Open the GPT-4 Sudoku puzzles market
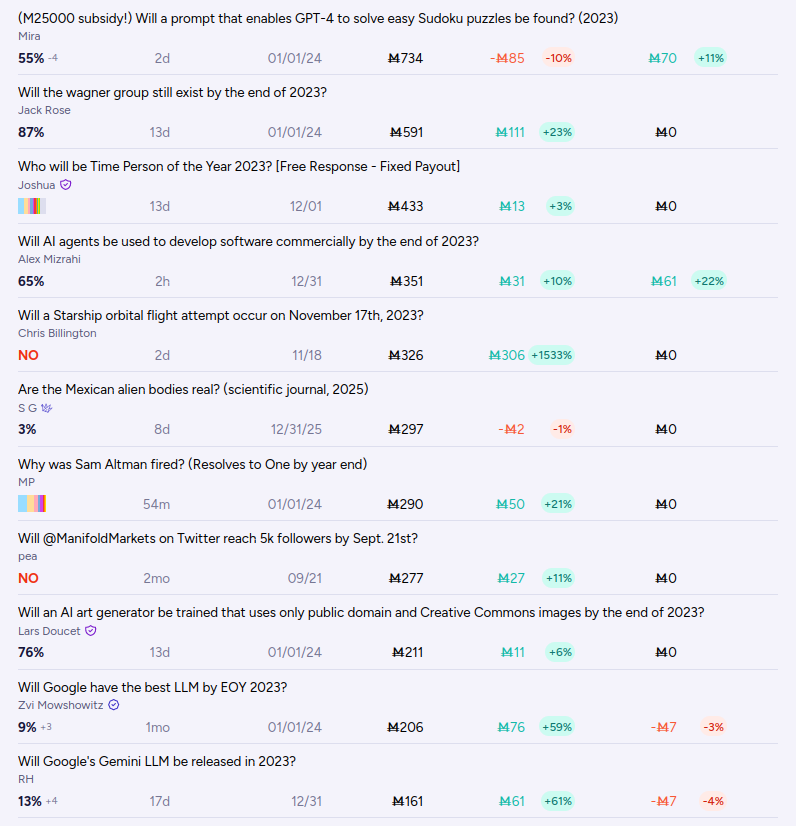Screen dimensions: 796x826 click(x=318, y=18)
